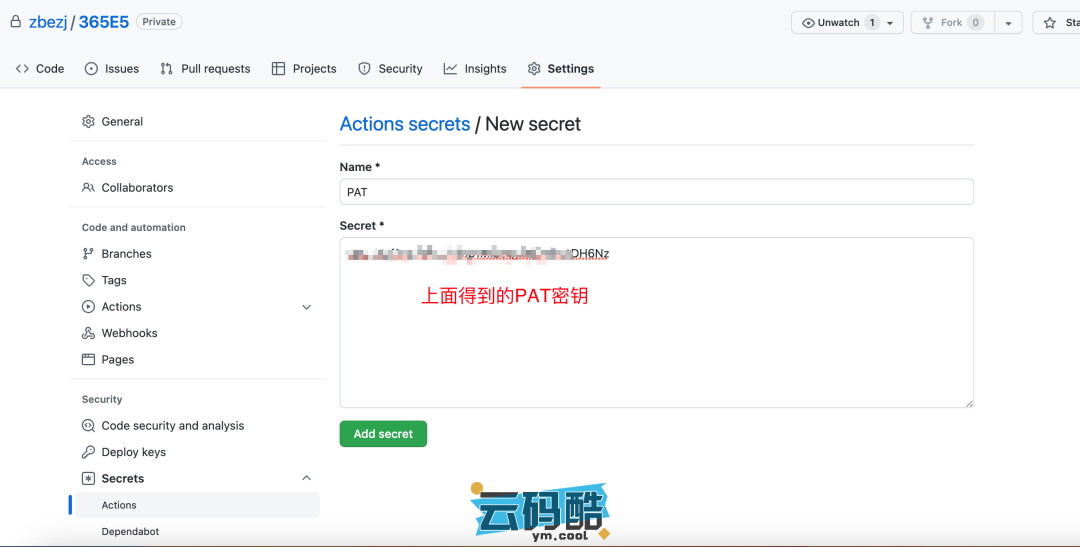The width and height of the screenshot is (1080, 547).
Task: Collapse the Secrets sidebar section
Action: 306,479
